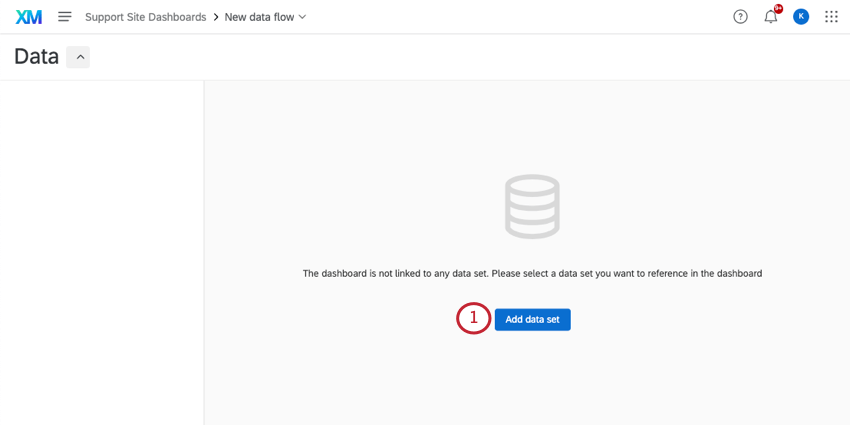This screenshot has width=850, height=425.
Task: Expand the New data flow dropdown
Action: [x=266, y=17]
